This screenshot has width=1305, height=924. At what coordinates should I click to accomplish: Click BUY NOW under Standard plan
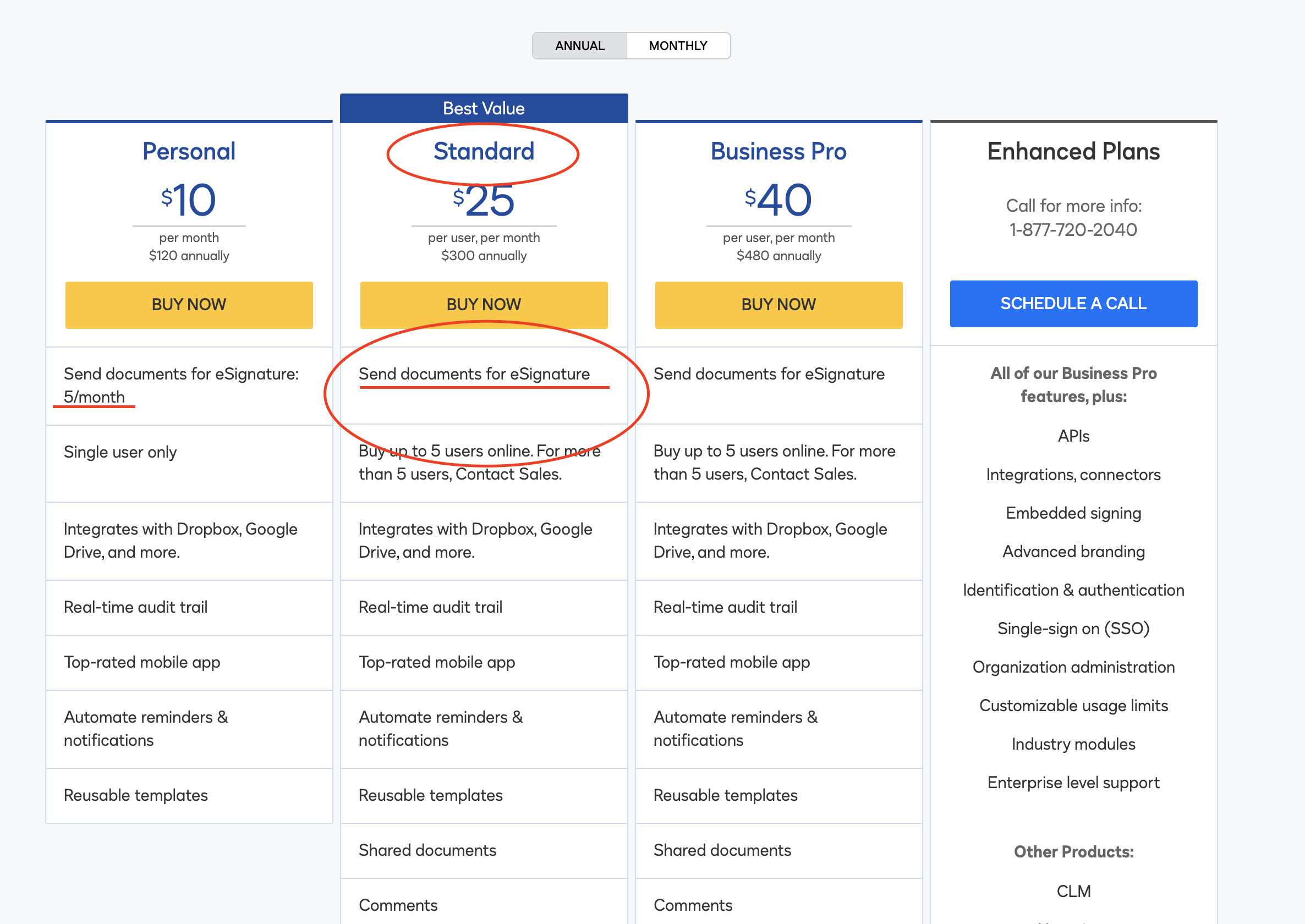(484, 304)
